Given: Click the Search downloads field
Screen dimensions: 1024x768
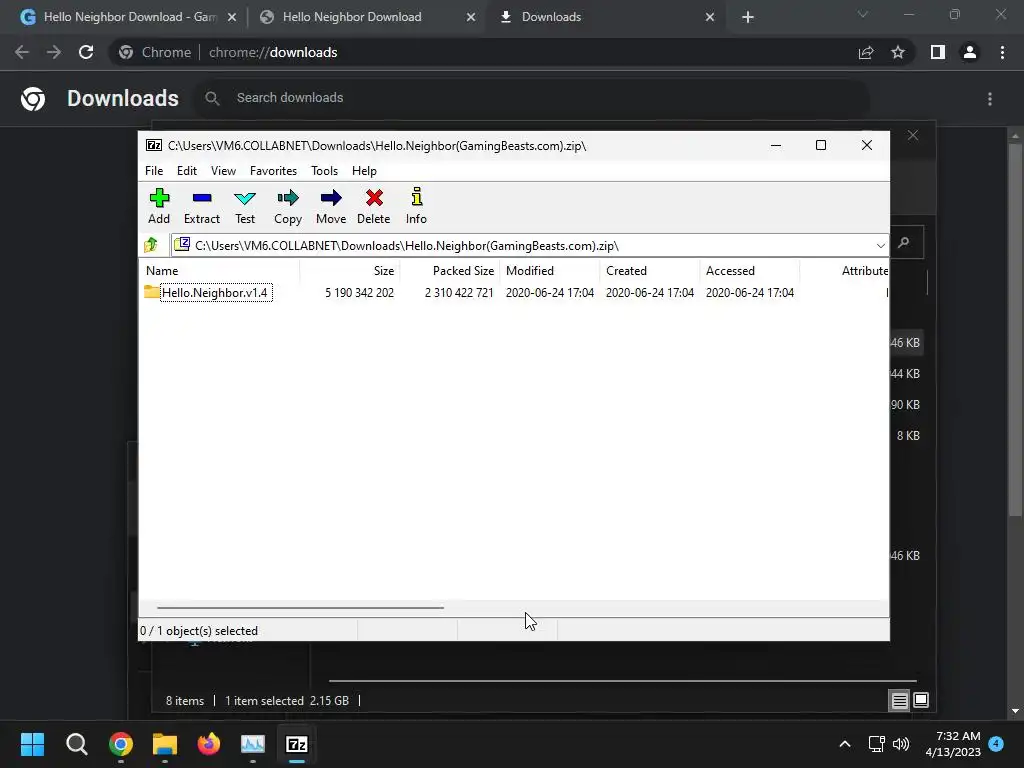Looking at the screenshot, I should click(x=532, y=98).
